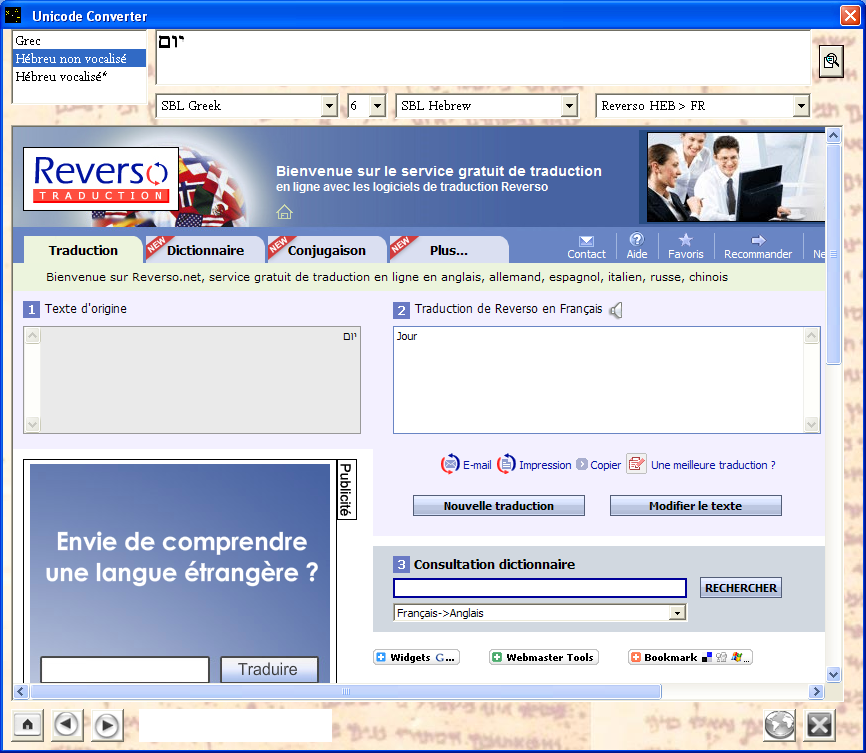Switch to the Dictionnaire tab

205,250
